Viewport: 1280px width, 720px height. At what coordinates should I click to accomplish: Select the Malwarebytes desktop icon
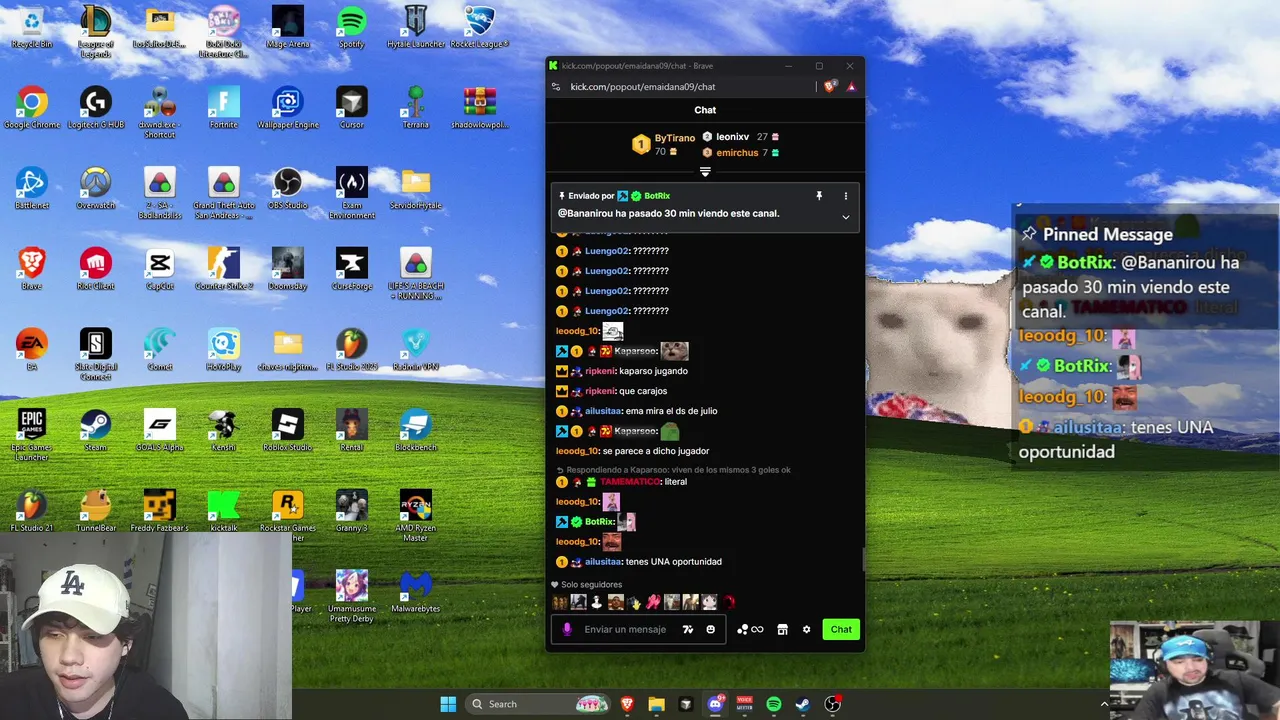(x=416, y=592)
